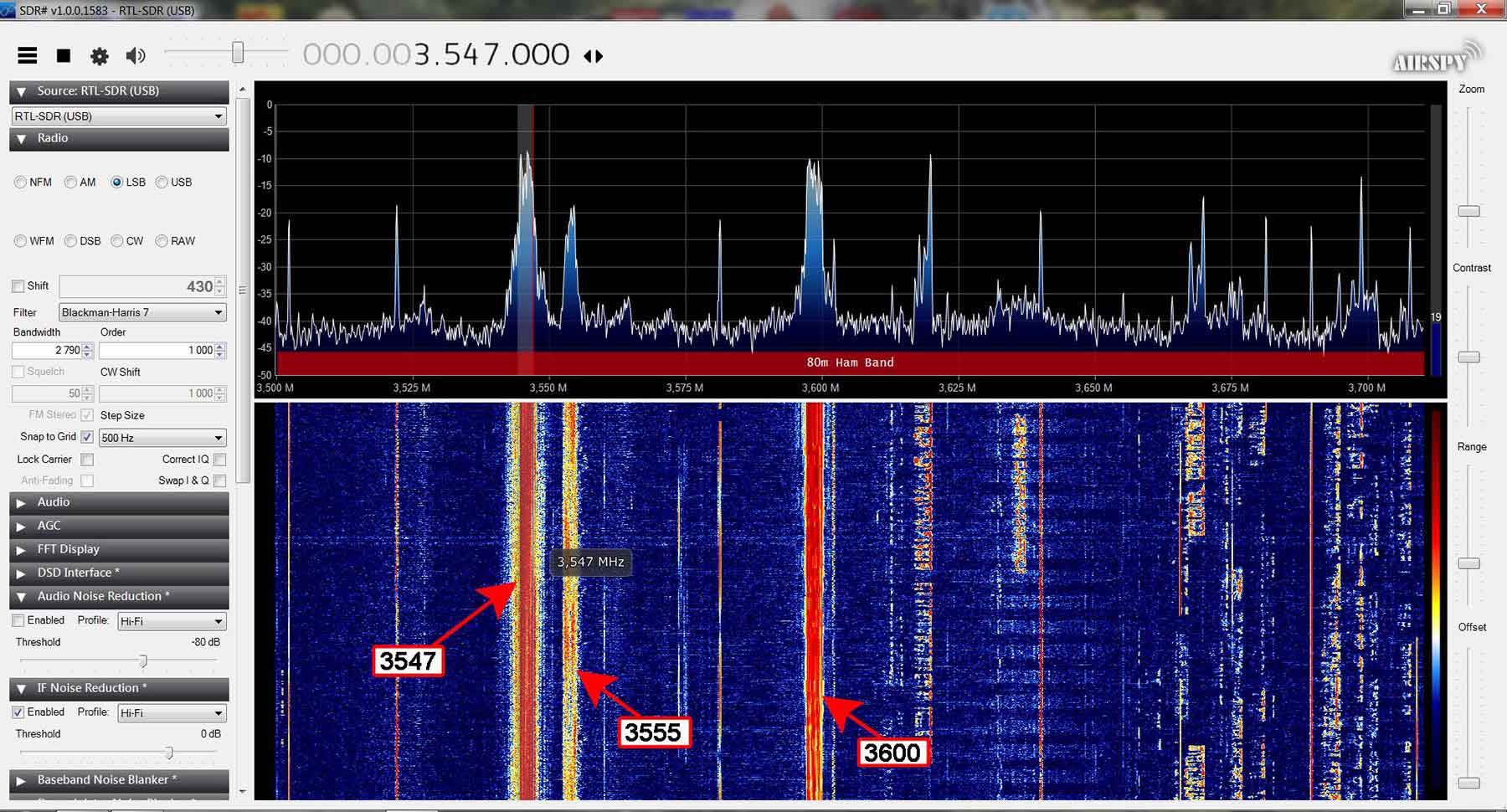Click the Airspy logo
1507x812 pixels.
tap(1436, 59)
